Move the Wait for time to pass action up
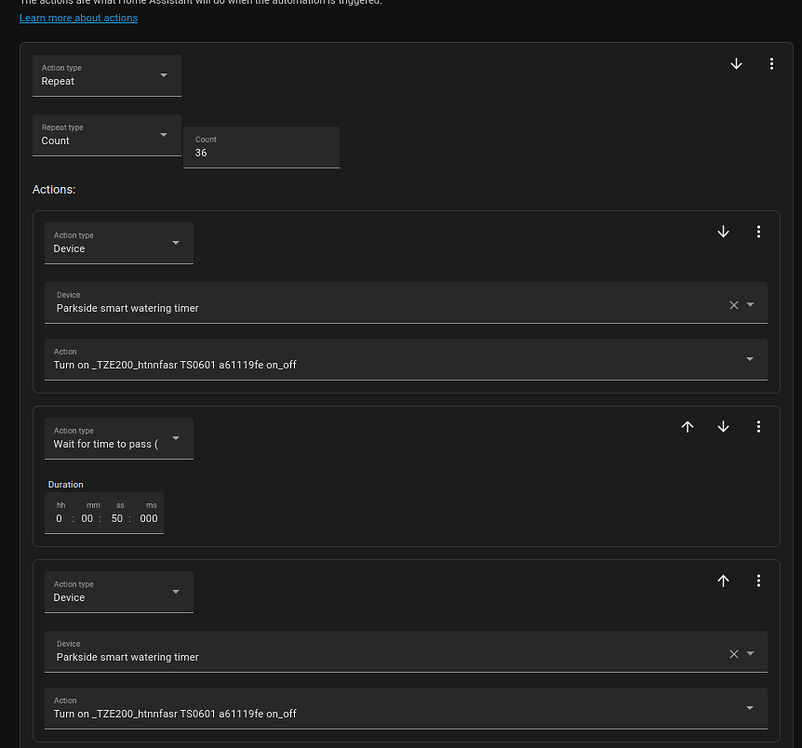 click(x=687, y=427)
